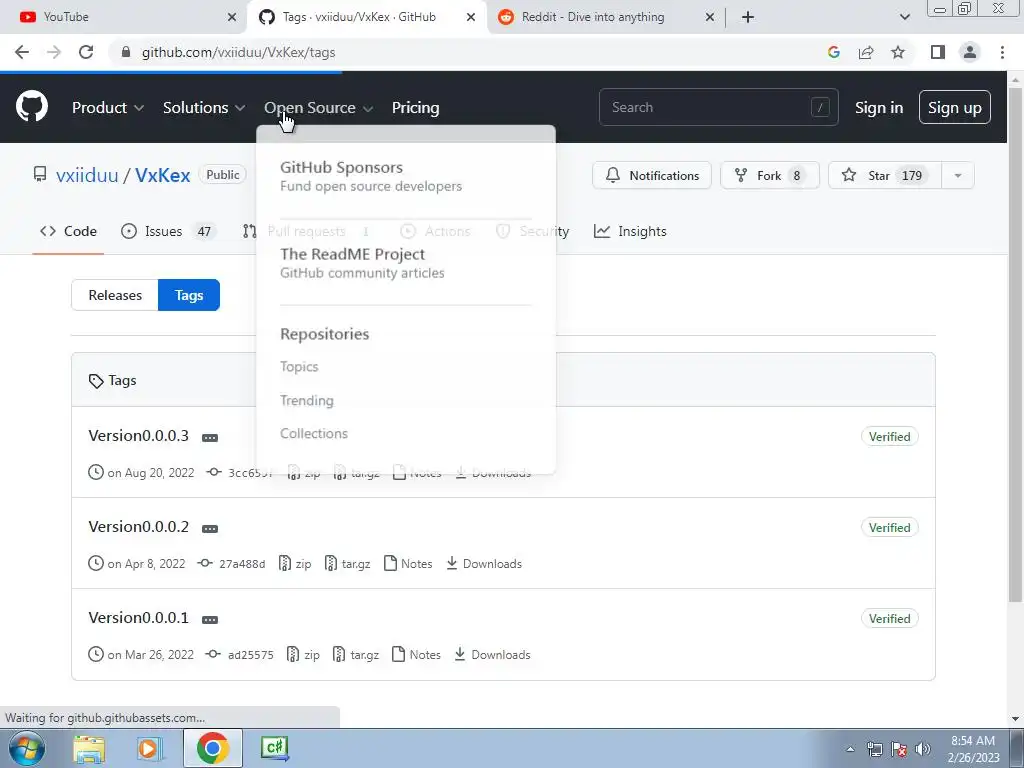Switch to the Insights tab
Image resolution: width=1024 pixels, height=768 pixels.
(630, 231)
